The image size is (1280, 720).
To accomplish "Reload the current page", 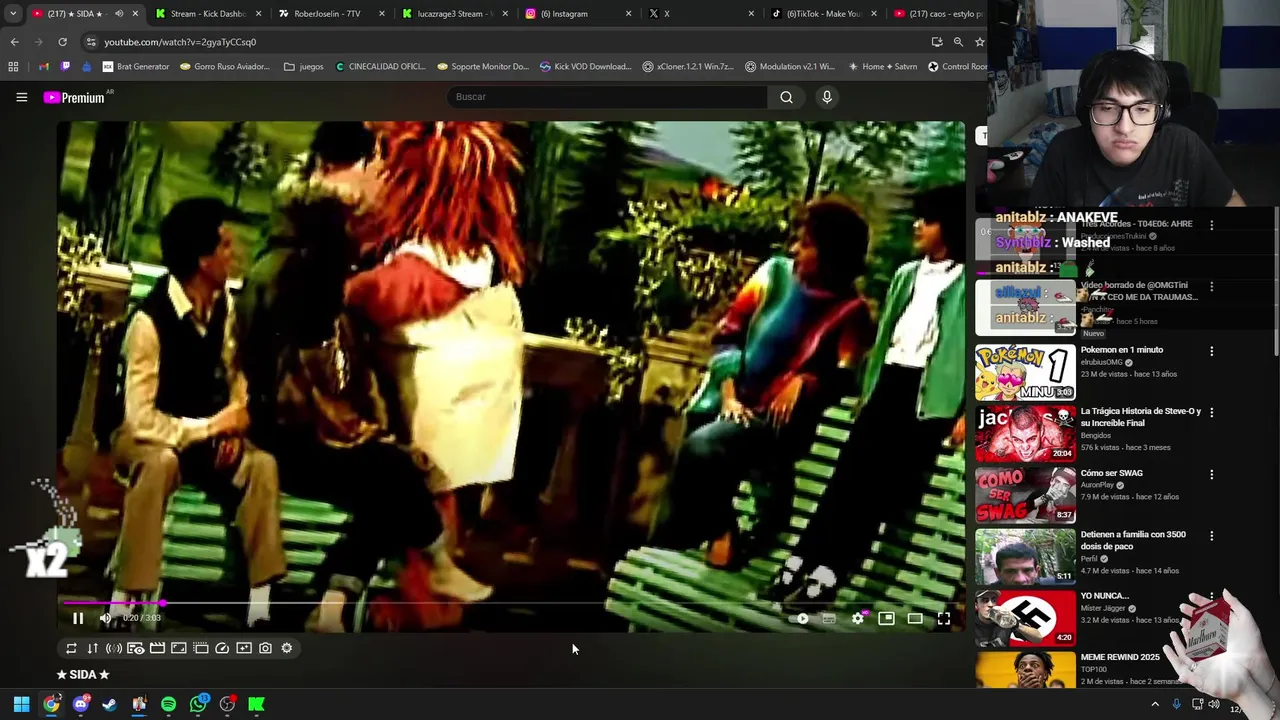I will pos(62,42).
